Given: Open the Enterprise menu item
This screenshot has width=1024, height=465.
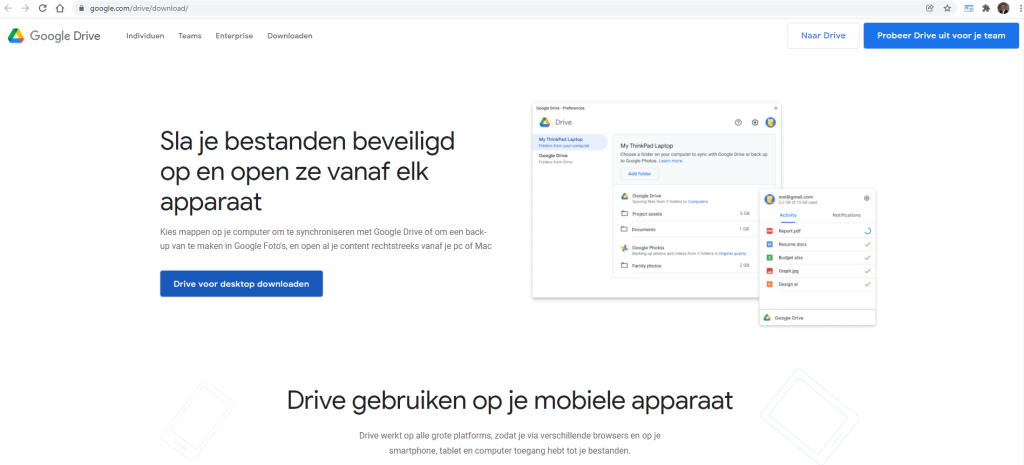Looking at the screenshot, I should click(x=234, y=36).
